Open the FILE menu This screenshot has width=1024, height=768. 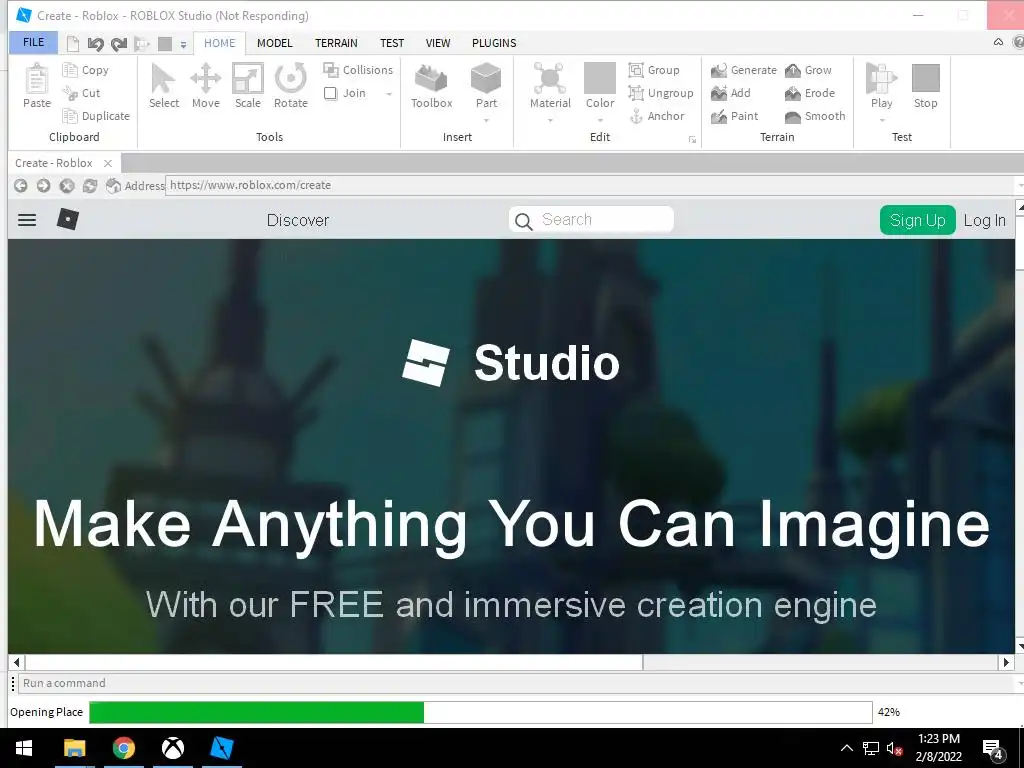pos(33,42)
